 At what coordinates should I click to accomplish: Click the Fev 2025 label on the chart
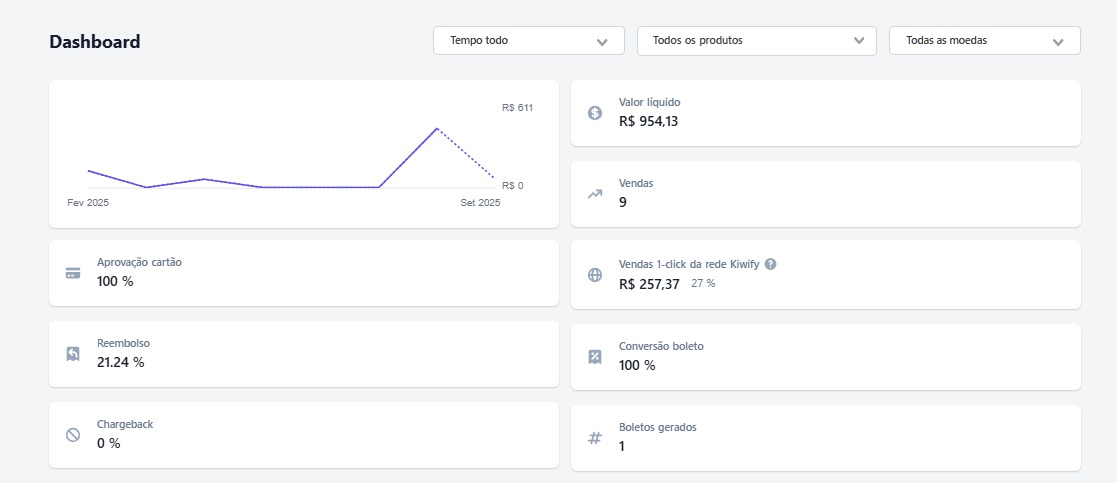[x=88, y=203]
